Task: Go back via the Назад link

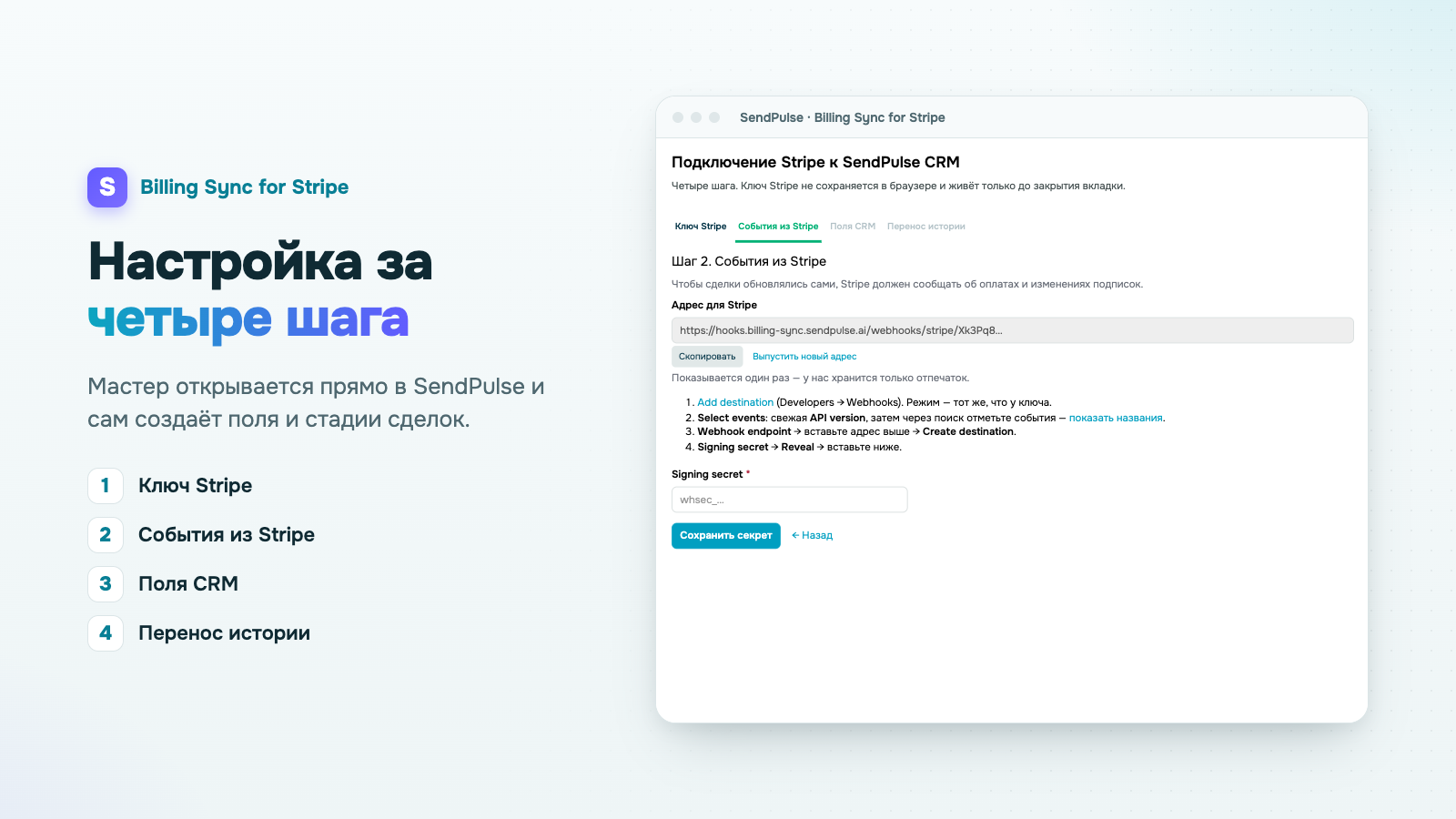Action: pyautogui.click(x=812, y=535)
